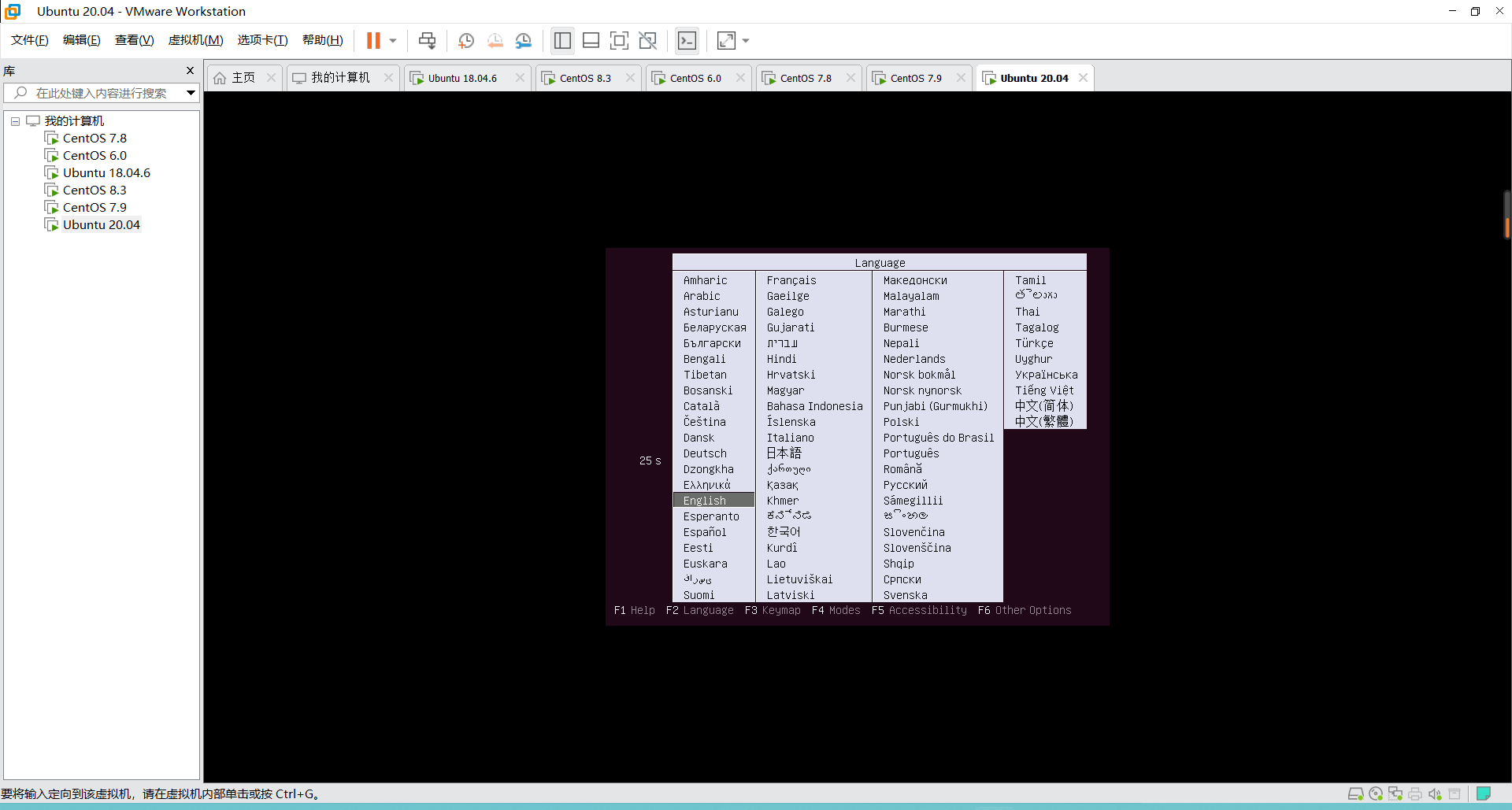The image size is (1512, 810).
Task: Open the 文件(F) menu
Action: tap(30, 40)
